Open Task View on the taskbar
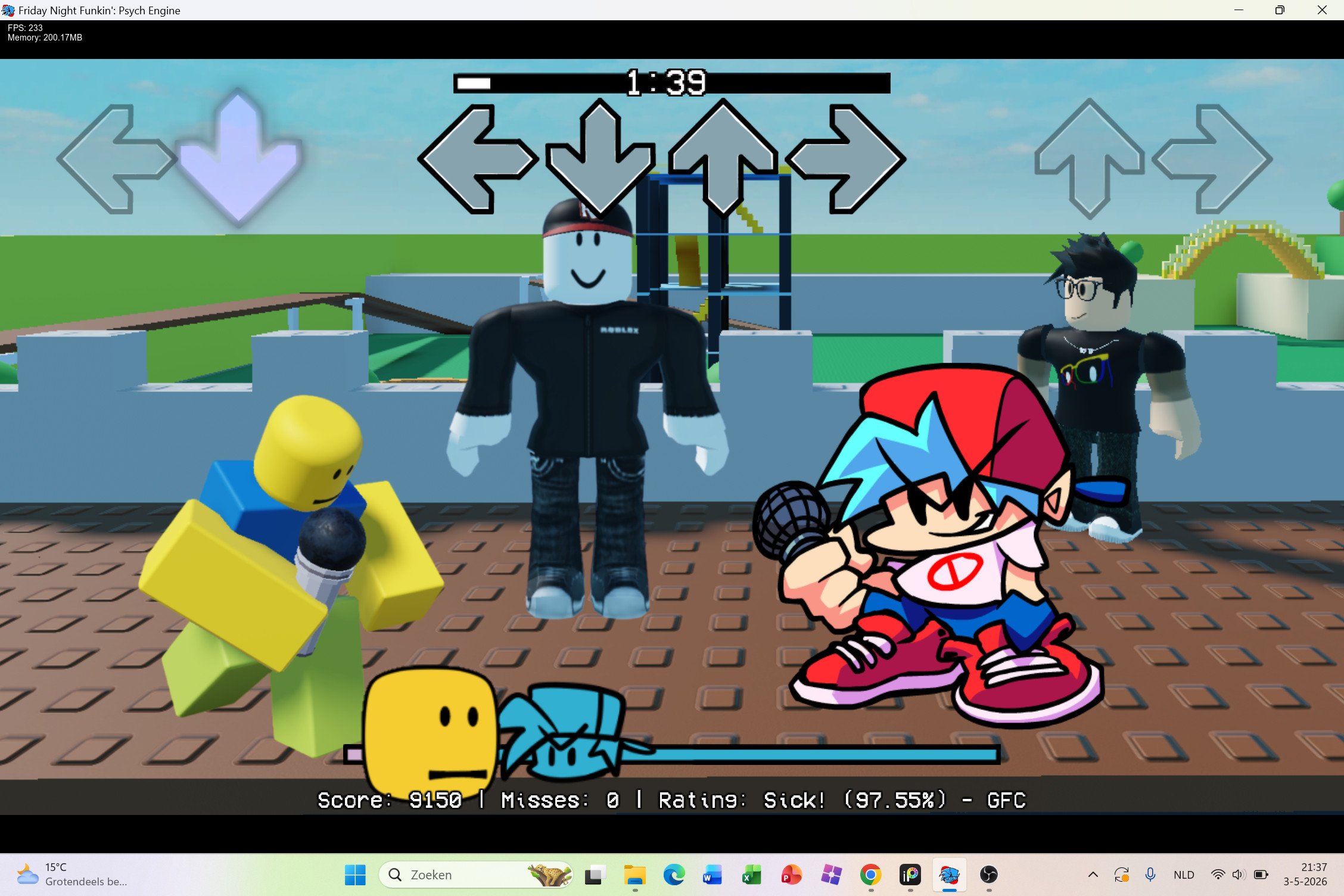The width and height of the screenshot is (1344, 896). [595, 875]
